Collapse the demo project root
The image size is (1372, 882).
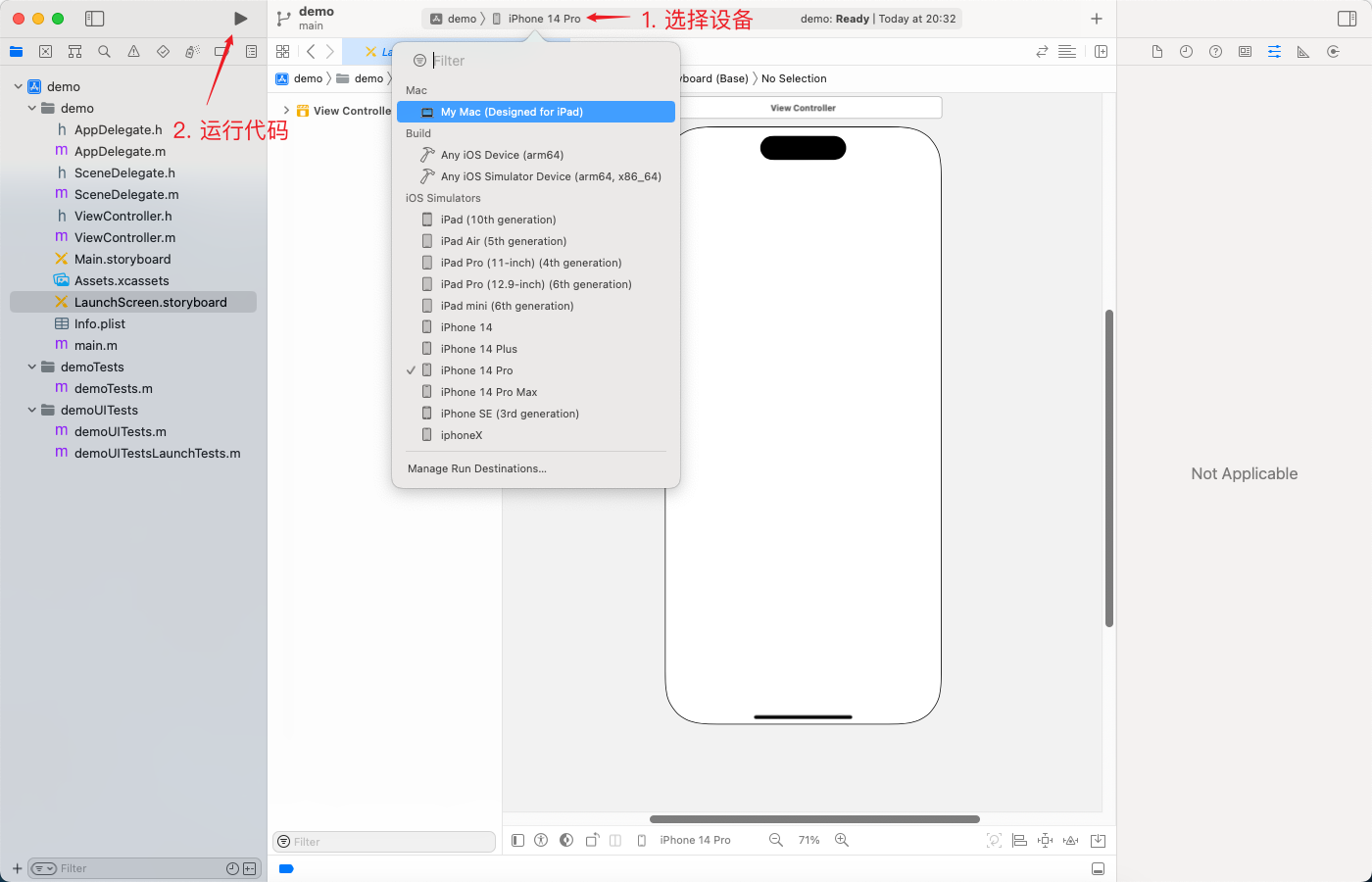[19, 86]
